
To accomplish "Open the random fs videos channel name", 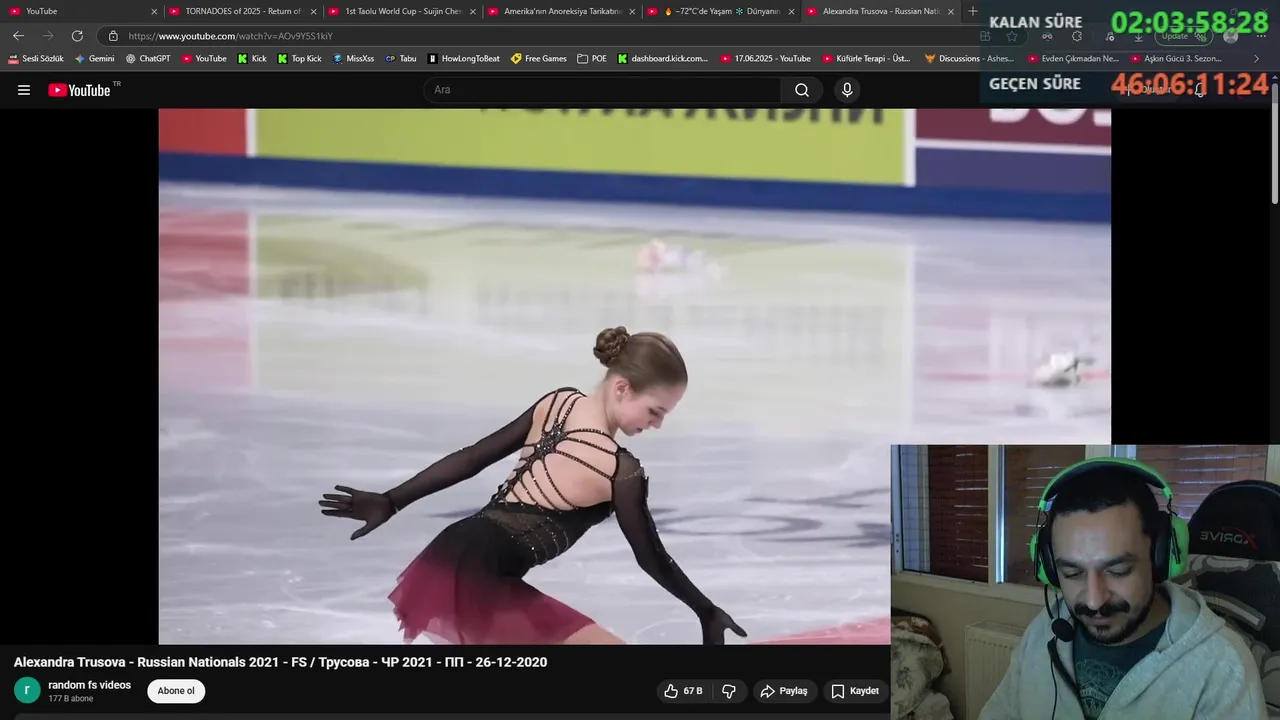I will (x=90, y=685).
